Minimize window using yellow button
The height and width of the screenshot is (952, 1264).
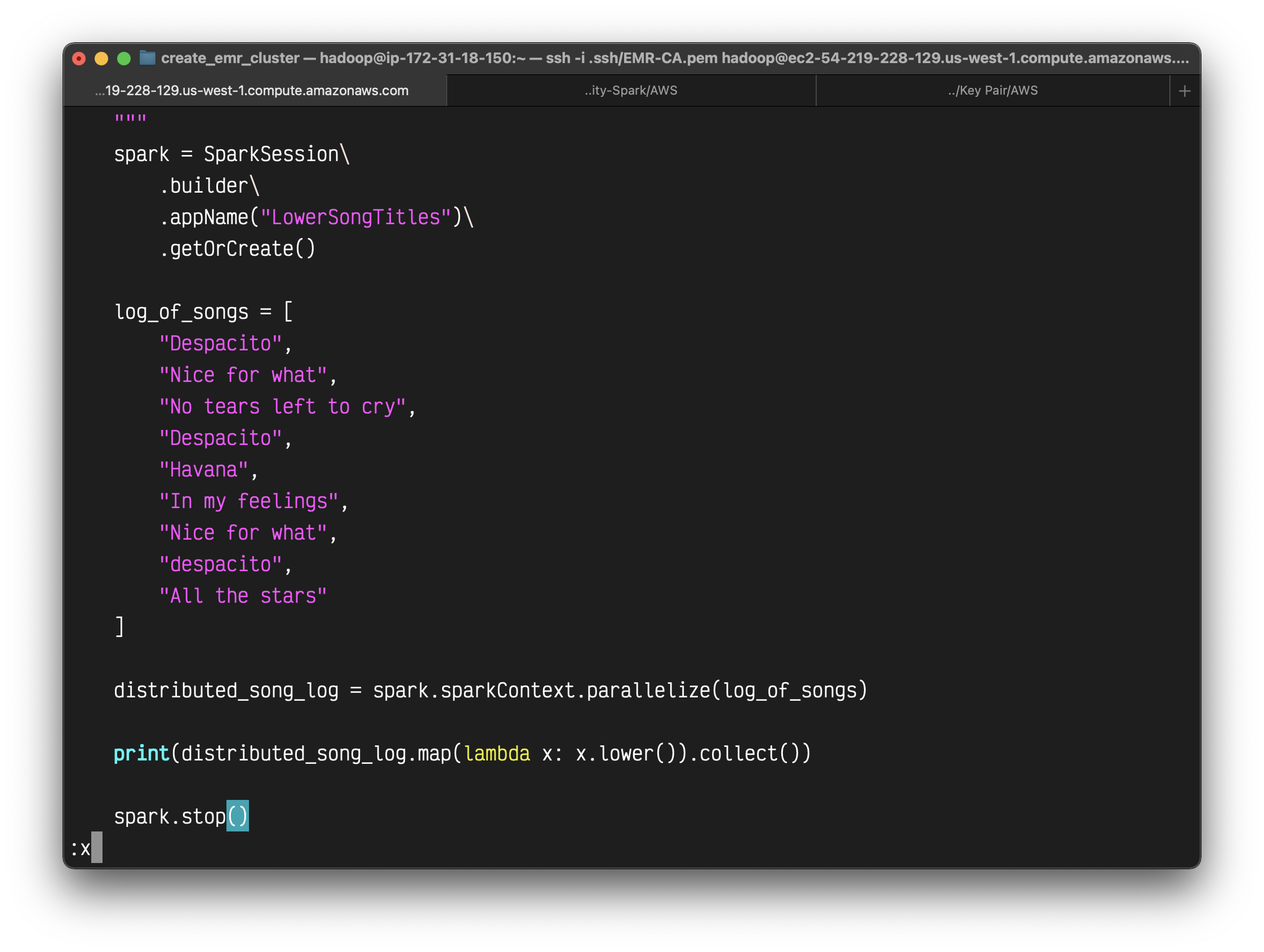[x=101, y=58]
